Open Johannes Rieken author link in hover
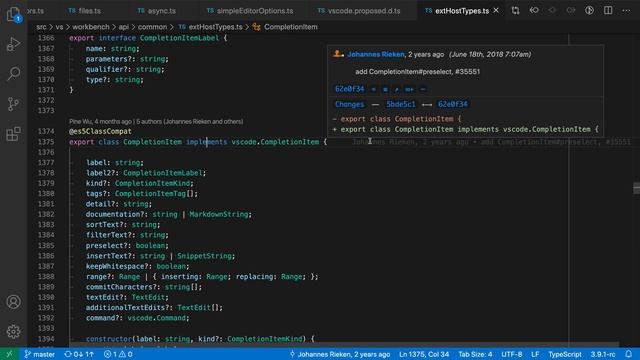640x360 pixels. (376, 54)
